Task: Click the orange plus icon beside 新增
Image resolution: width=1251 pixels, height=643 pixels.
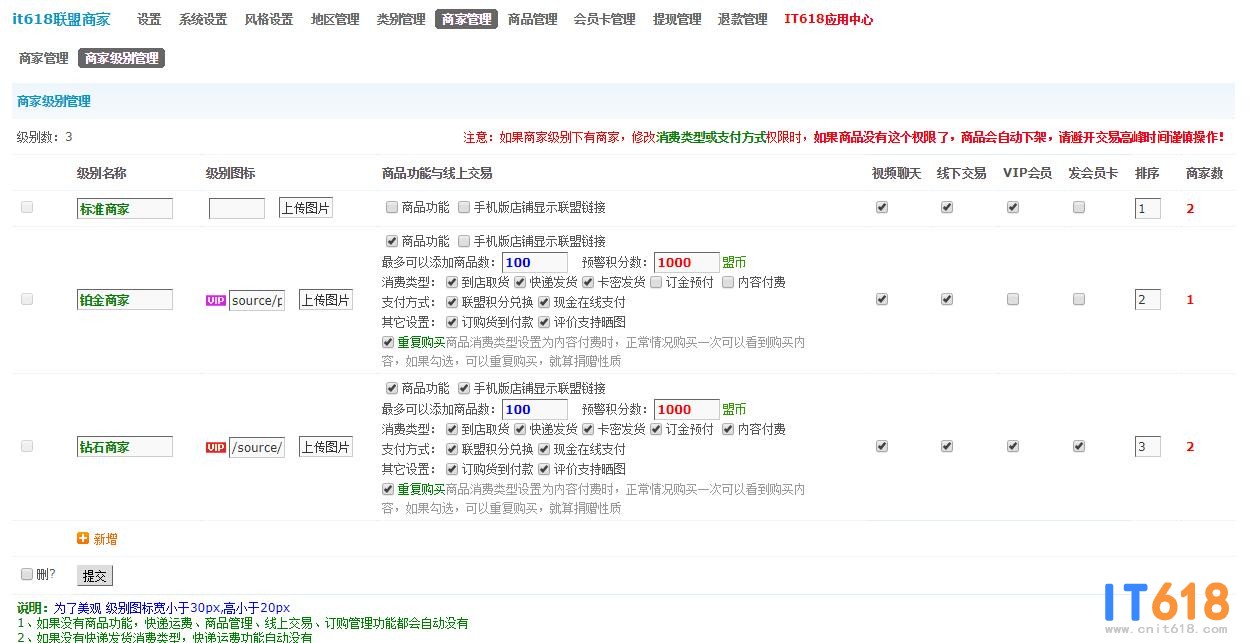Action: click(83, 538)
